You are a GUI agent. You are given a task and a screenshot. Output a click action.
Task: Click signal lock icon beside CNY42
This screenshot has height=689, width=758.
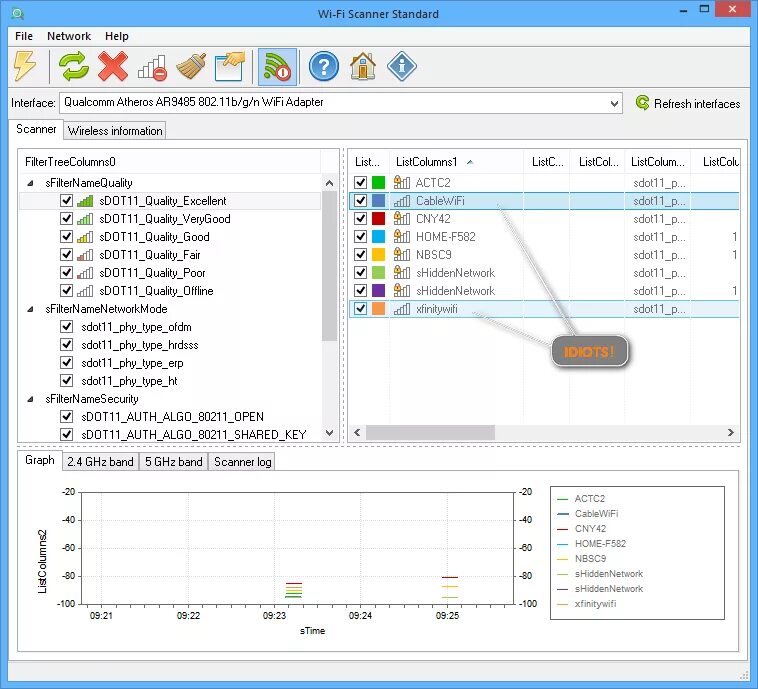click(401, 219)
